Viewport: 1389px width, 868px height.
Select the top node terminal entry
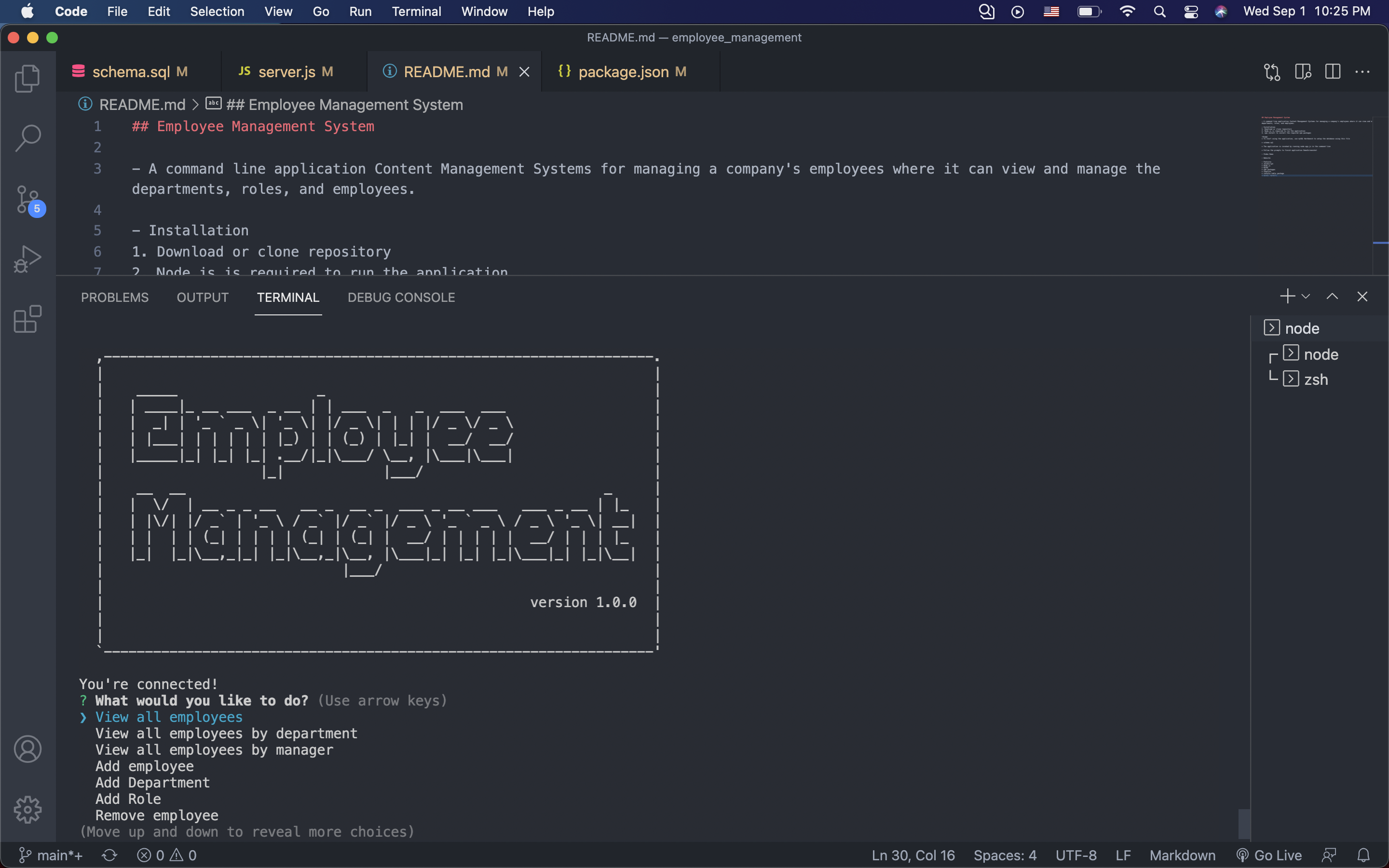pos(1320,328)
